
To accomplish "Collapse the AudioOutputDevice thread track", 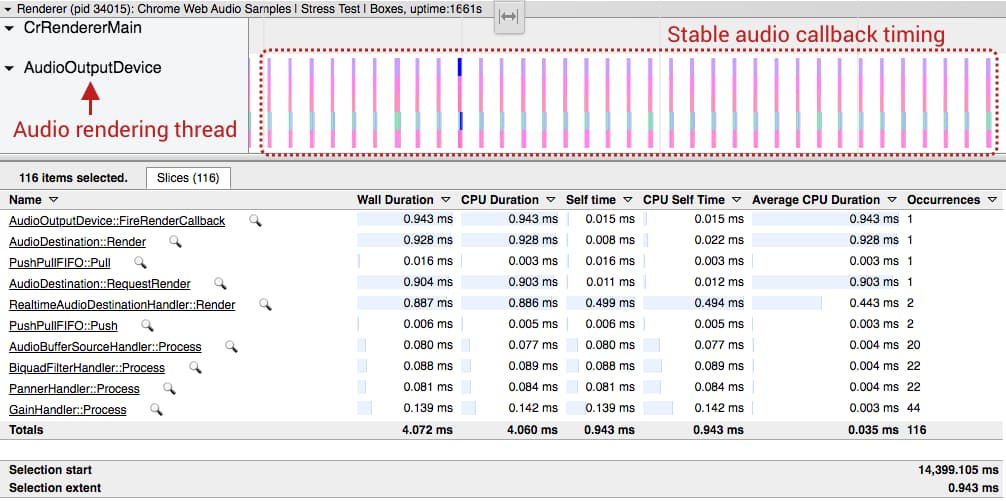I will (9, 68).
